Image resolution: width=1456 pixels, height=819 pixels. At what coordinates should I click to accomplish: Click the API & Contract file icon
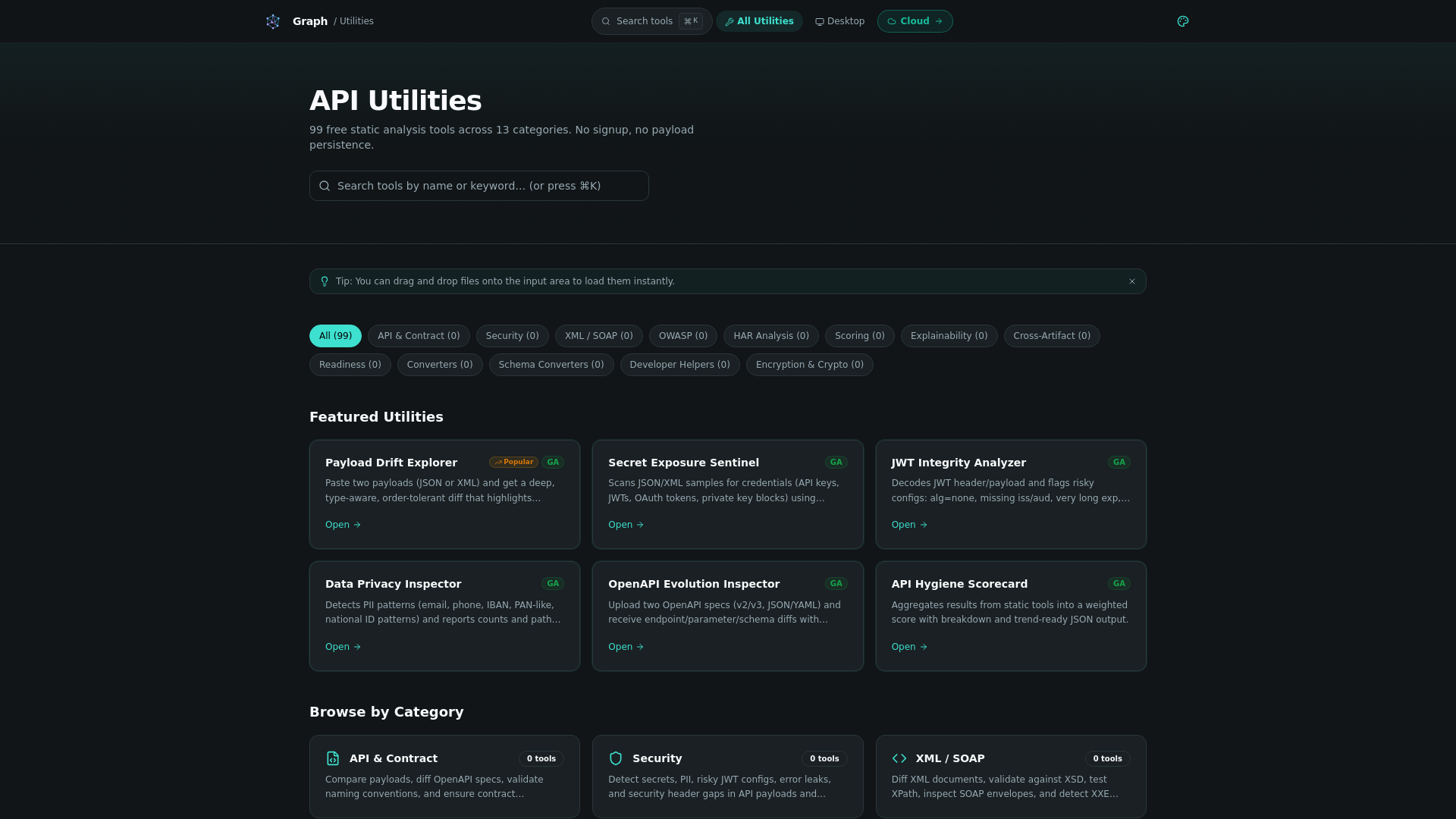(x=333, y=758)
